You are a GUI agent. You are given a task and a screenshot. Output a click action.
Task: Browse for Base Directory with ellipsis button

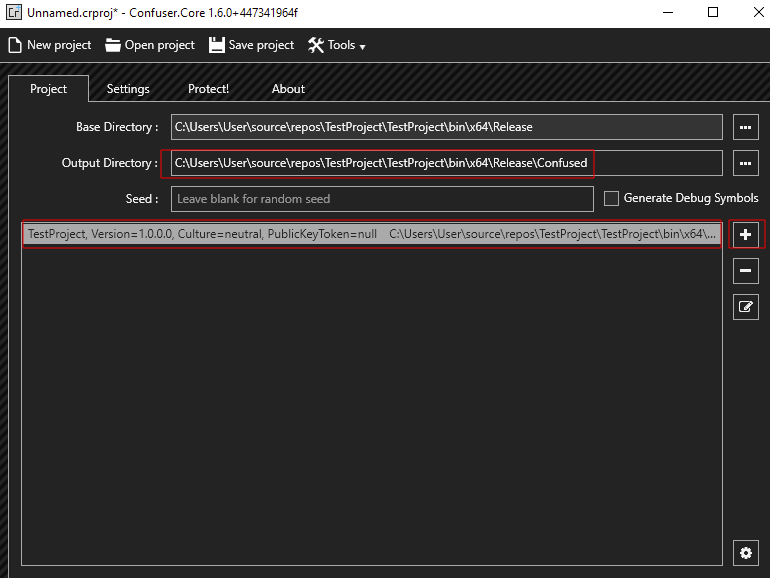pyautogui.click(x=745, y=127)
